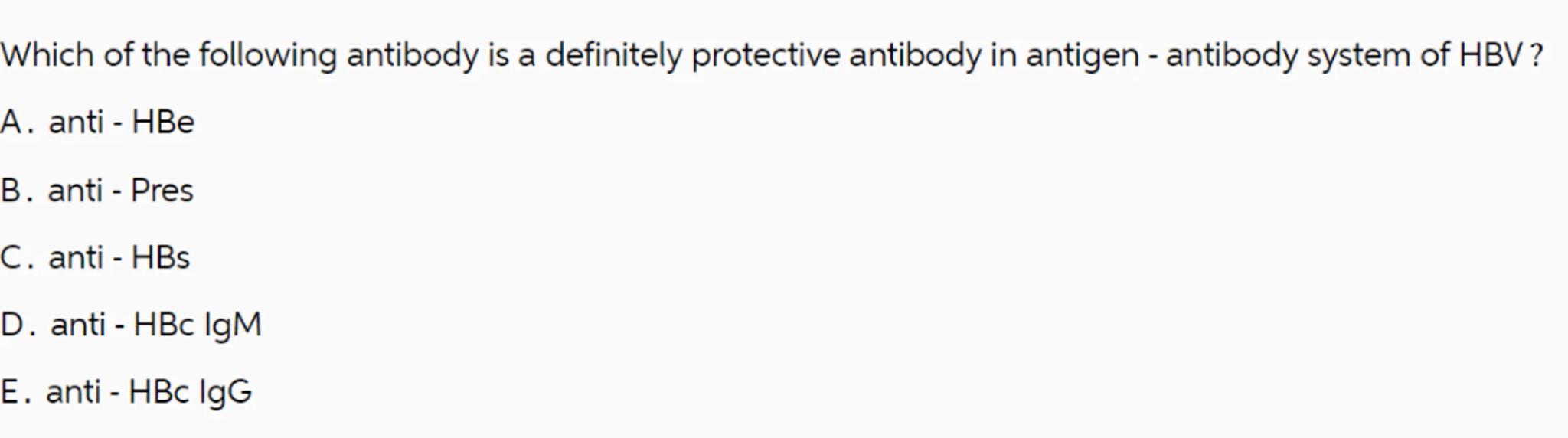
Task: Click the word "definitely" in the question
Action: coord(612,55)
